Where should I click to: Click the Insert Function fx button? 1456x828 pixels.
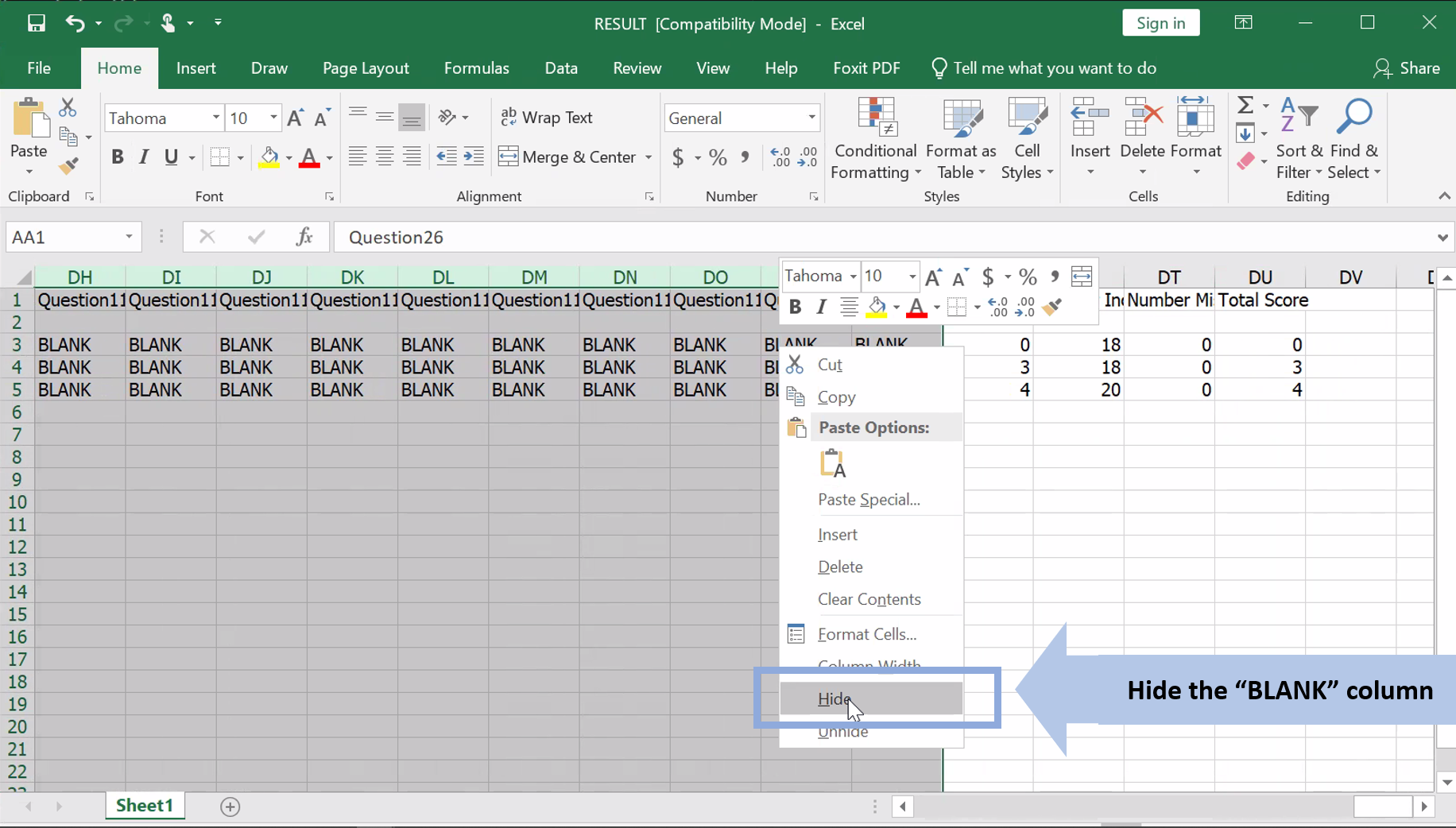point(304,237)
